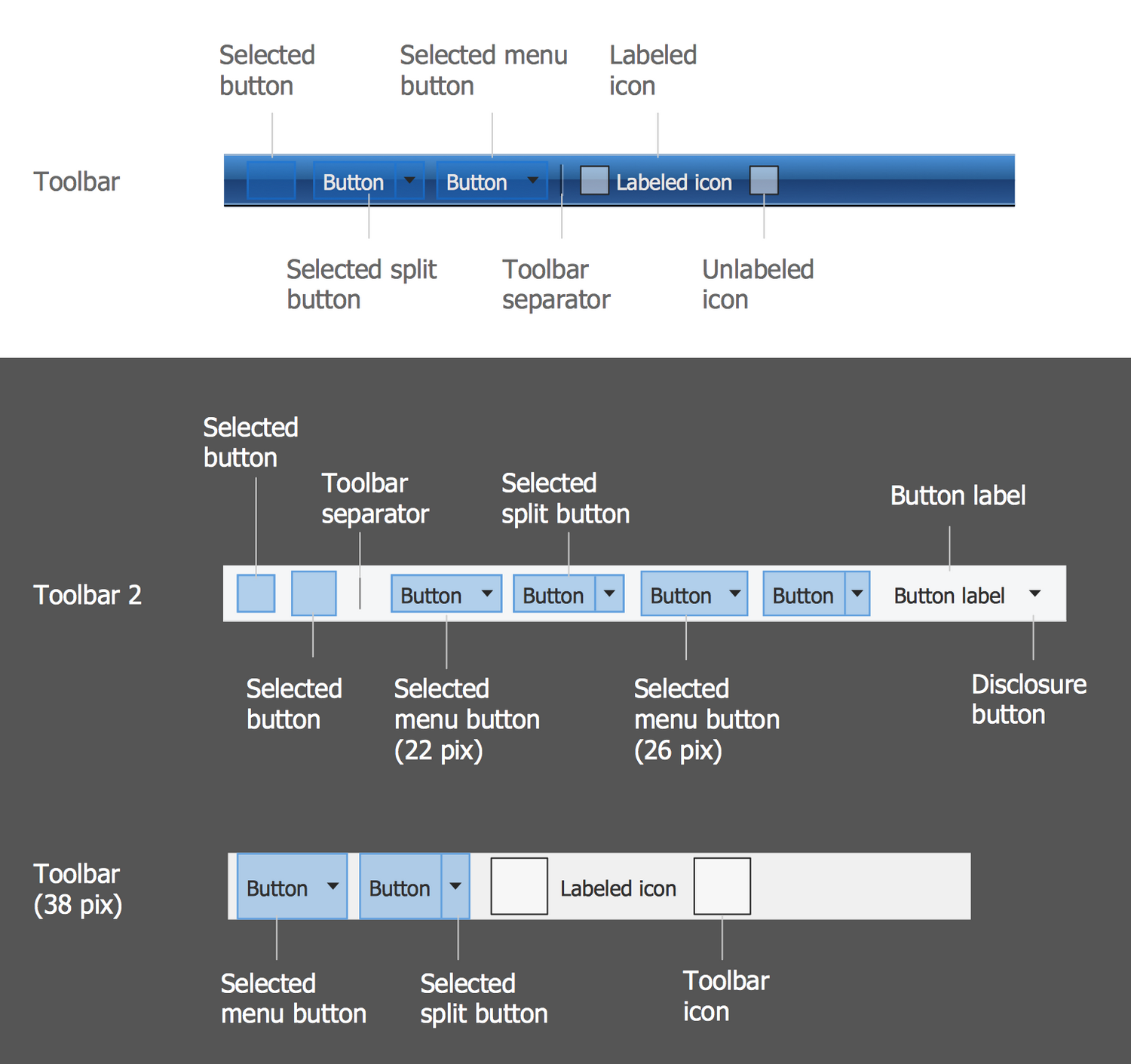Click the white icon left of 'Labeled icon' in the 38 pix toolbar

tap(519, 886)
